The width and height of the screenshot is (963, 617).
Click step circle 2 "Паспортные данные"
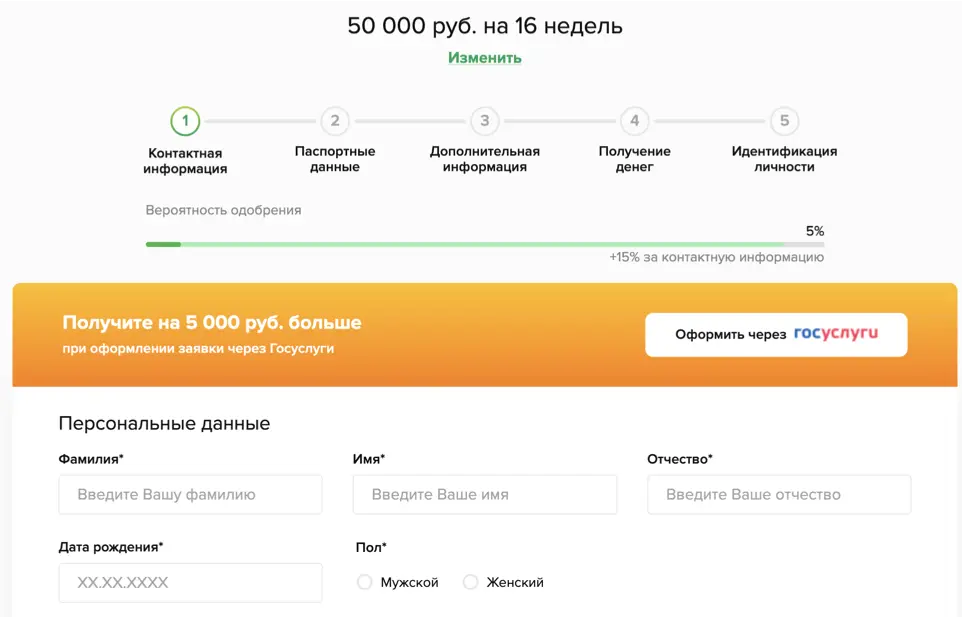(334, 119)
